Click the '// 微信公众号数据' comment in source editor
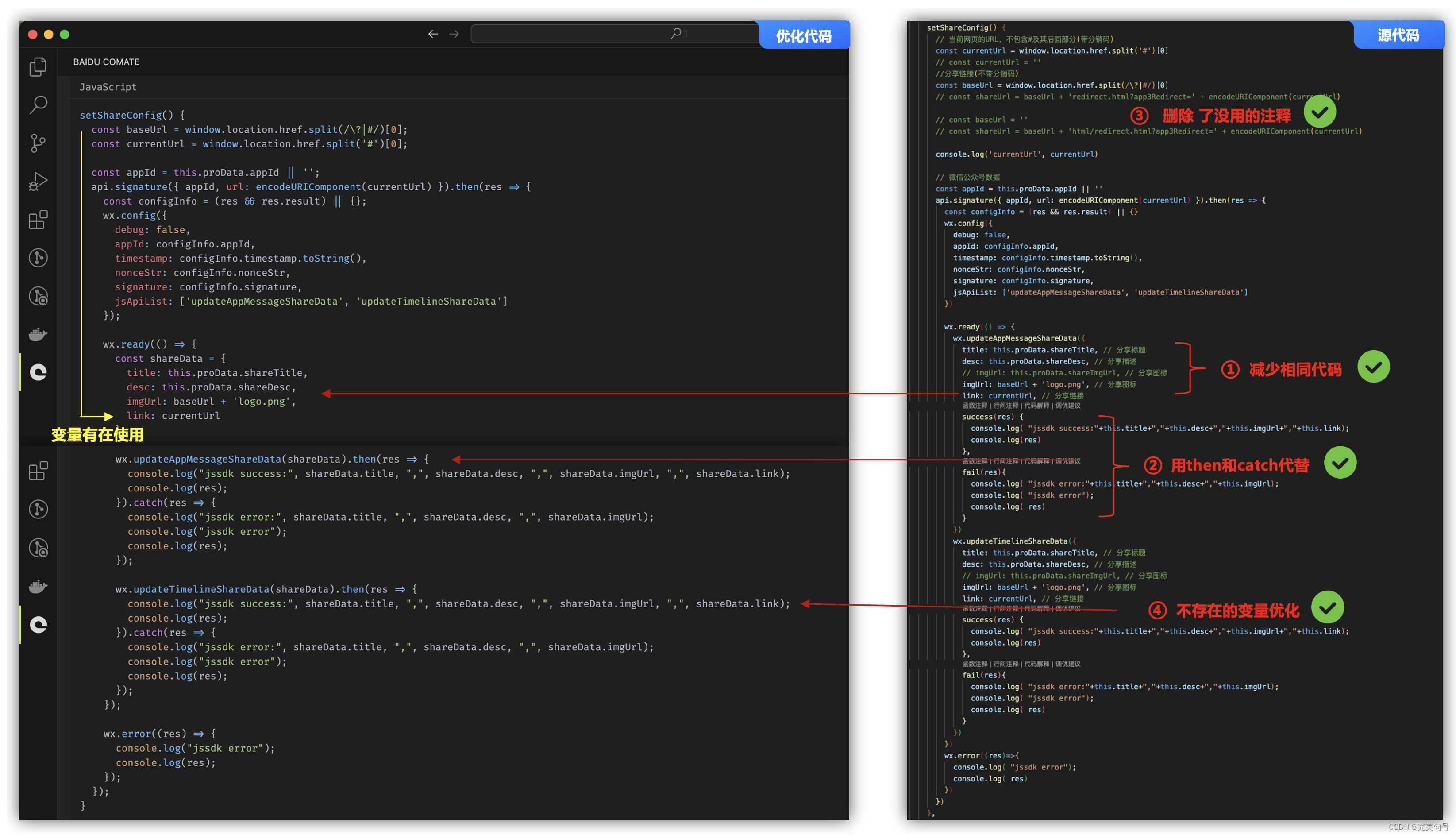The width and height of the screenshot is (1456, 835). (x=967, y=177)
